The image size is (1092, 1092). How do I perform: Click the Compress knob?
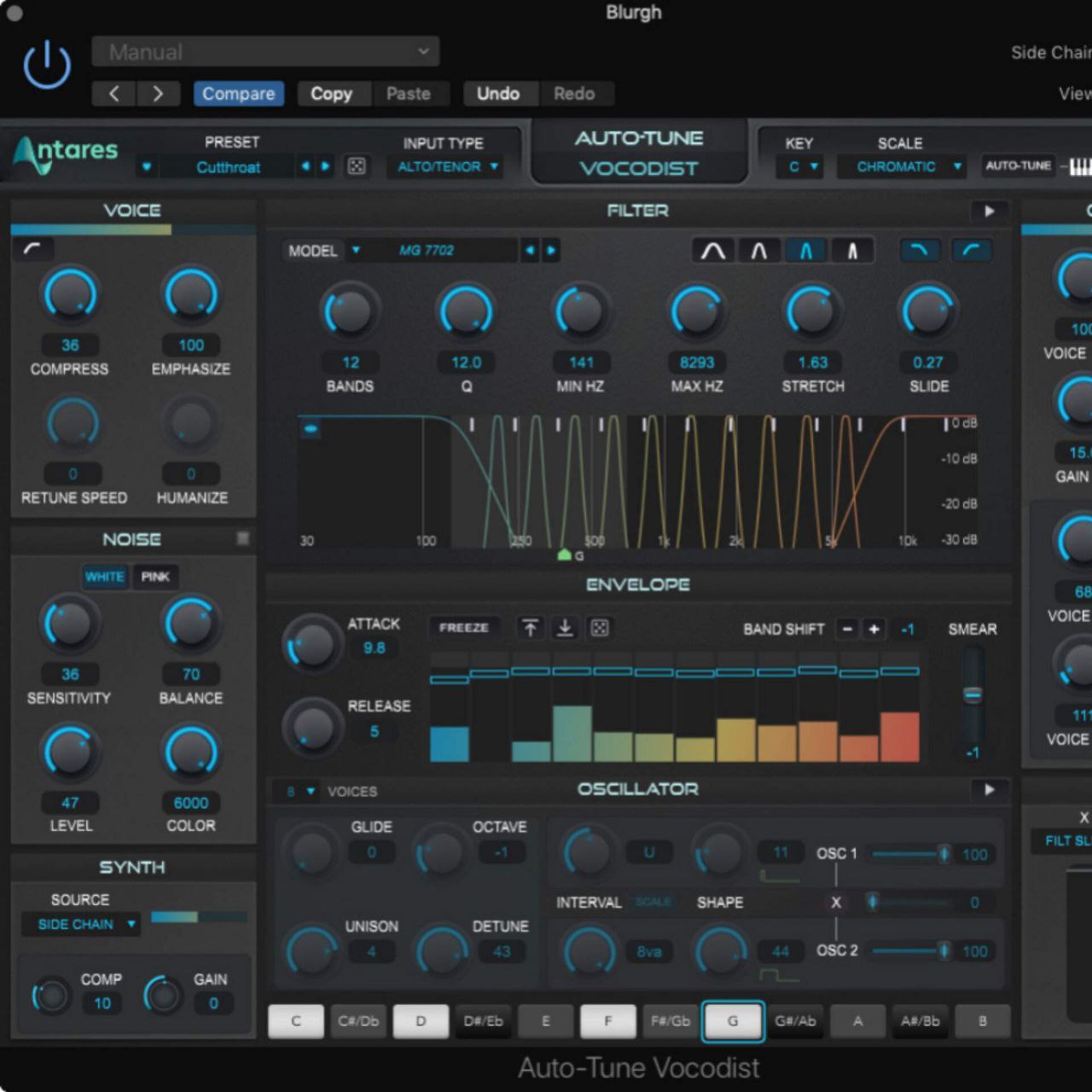pyautogui.click(x=70, y=295)
